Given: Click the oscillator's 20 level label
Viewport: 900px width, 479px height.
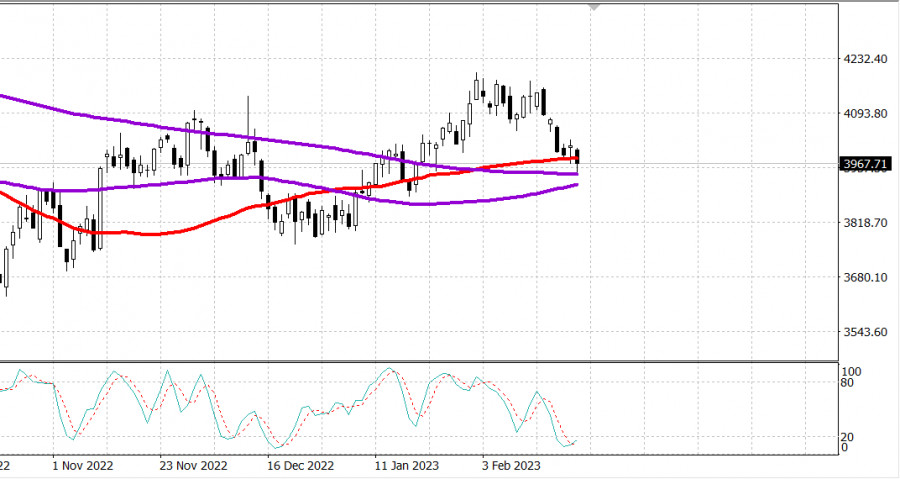Looking at the screenshot, I should click(847, 437).
